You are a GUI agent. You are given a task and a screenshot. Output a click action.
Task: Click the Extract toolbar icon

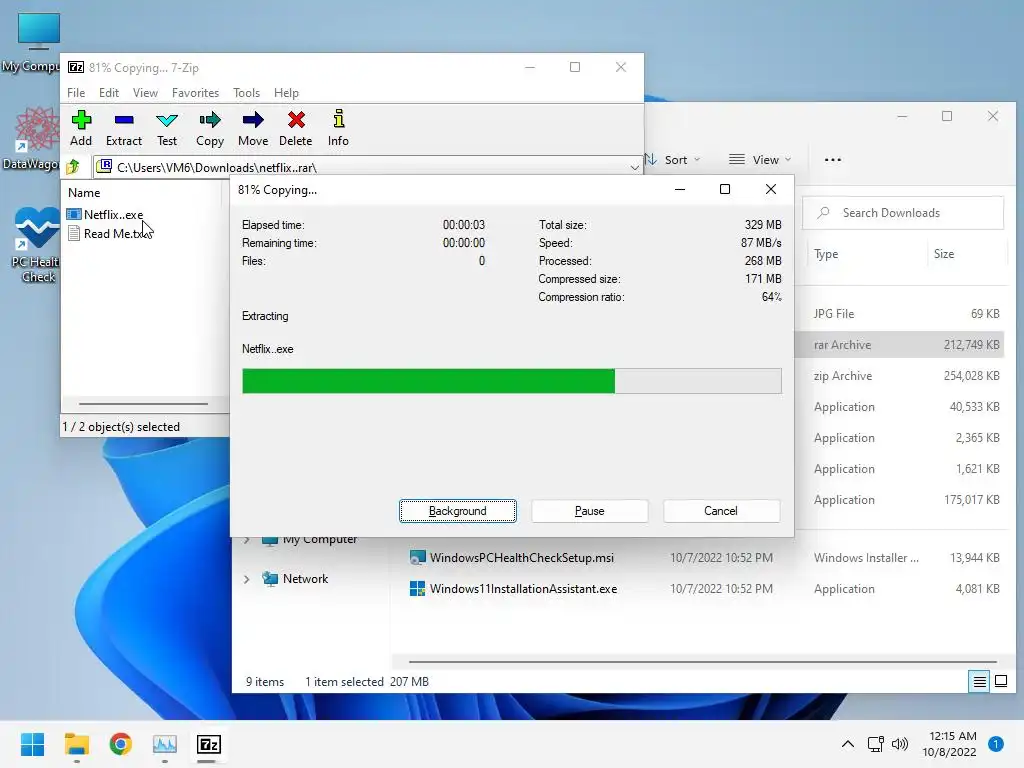point(123,128)
